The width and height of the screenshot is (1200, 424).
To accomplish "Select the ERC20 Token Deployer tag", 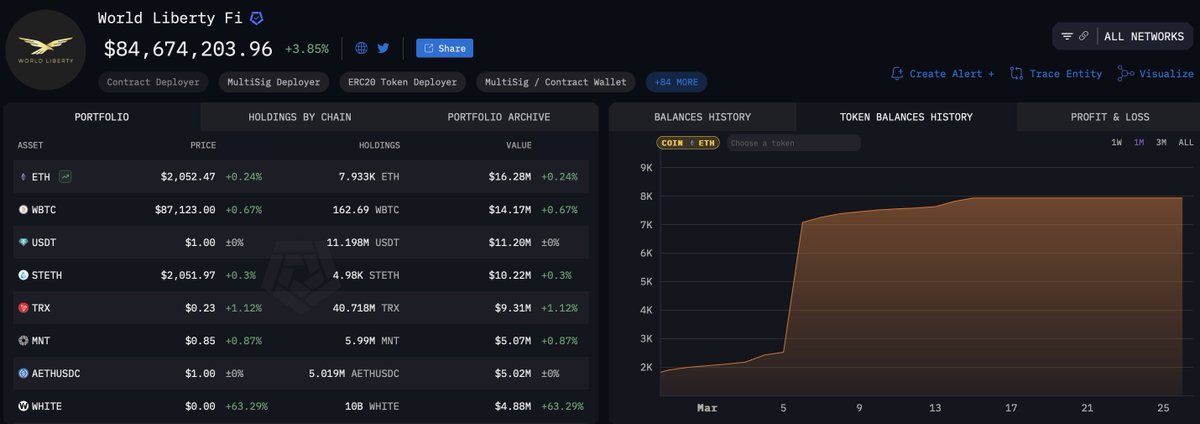I will pyautogui.click(x=403, y=82).
